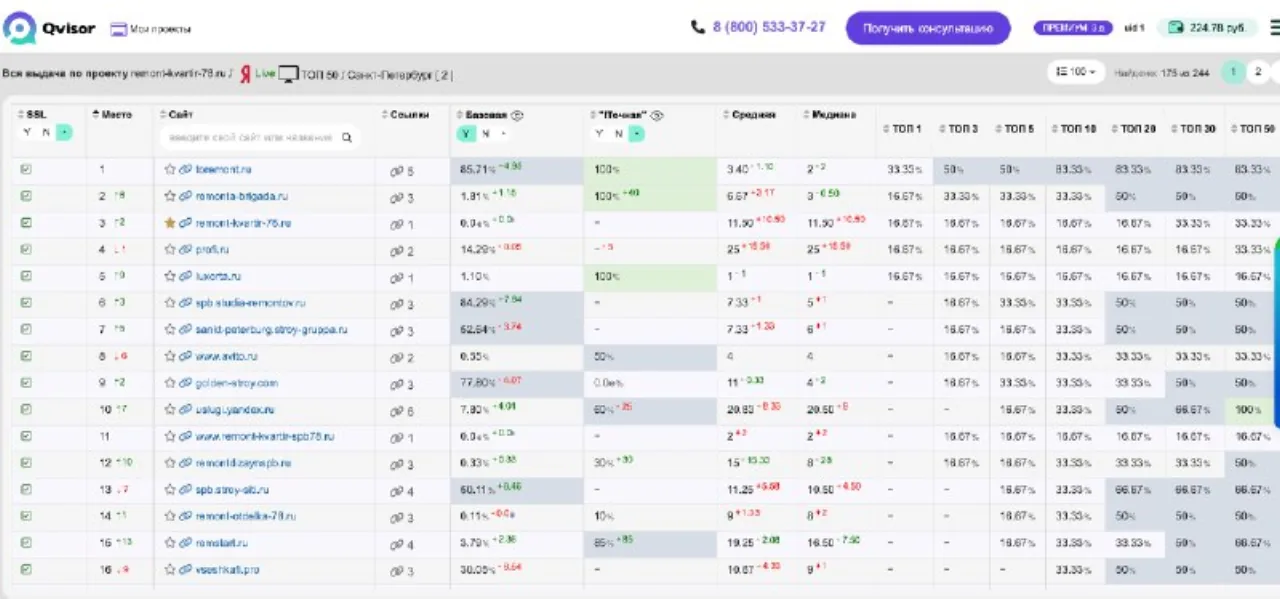Go to page 2 of results
This screenshot has width=1280, height=599.
[x=1259, y=72]
